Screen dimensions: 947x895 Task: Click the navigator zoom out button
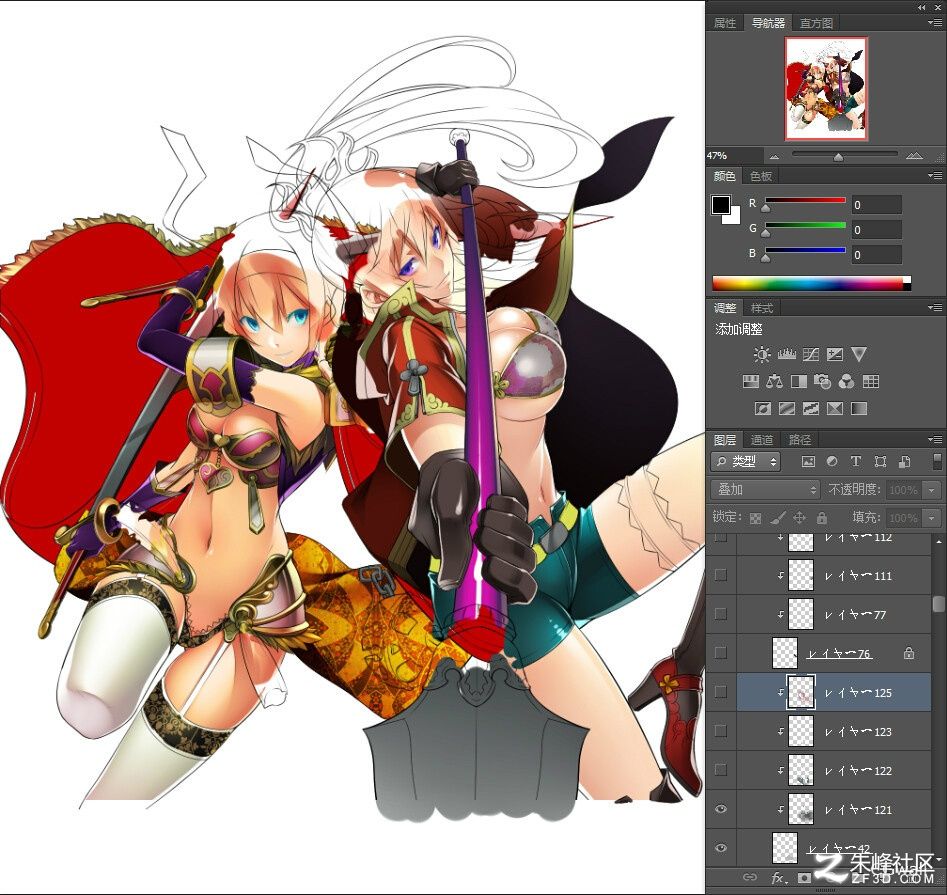tap(774, 156)
